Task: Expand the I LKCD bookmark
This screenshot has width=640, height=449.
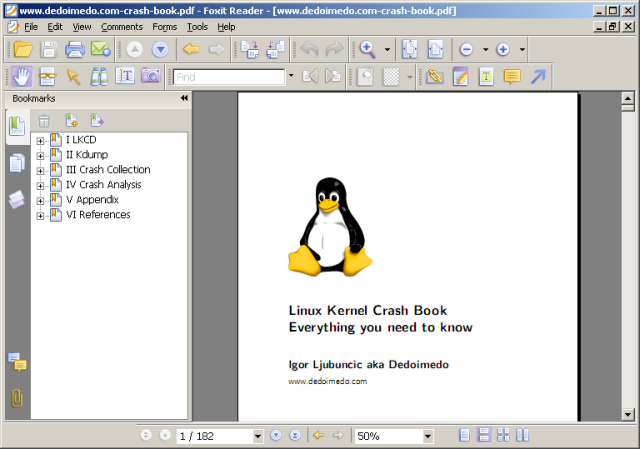Action: 40,141
